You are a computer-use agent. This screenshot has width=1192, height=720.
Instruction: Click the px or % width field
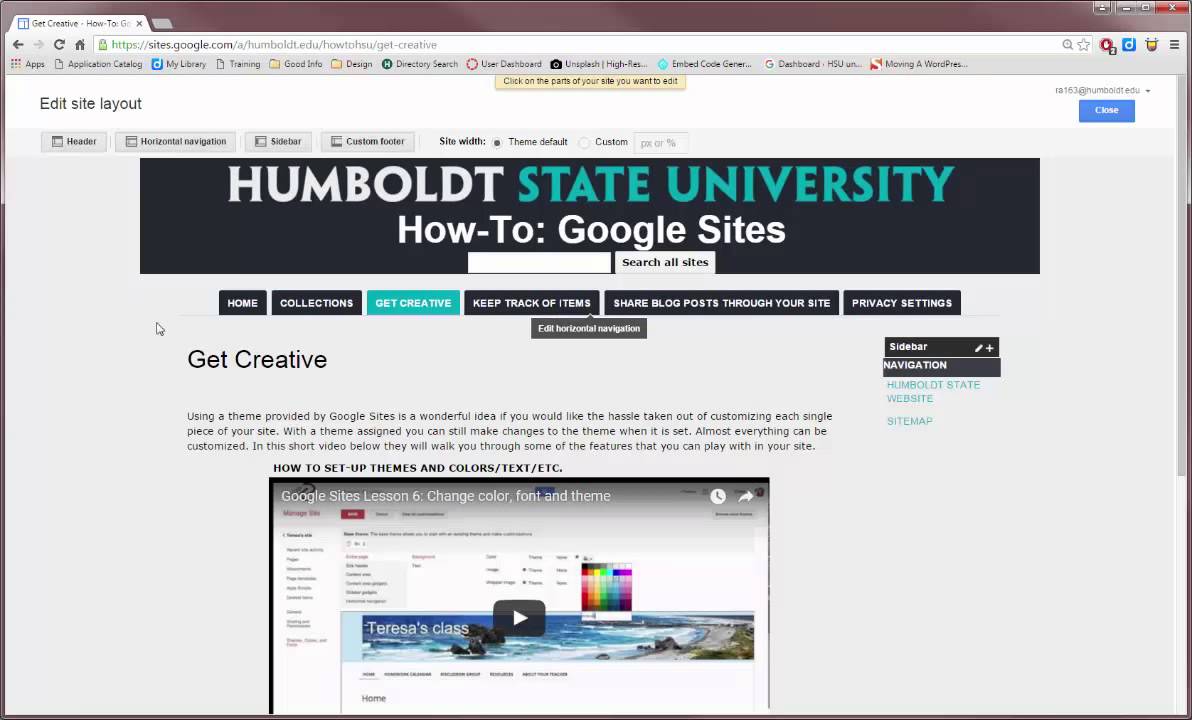(x=661, y=143)
